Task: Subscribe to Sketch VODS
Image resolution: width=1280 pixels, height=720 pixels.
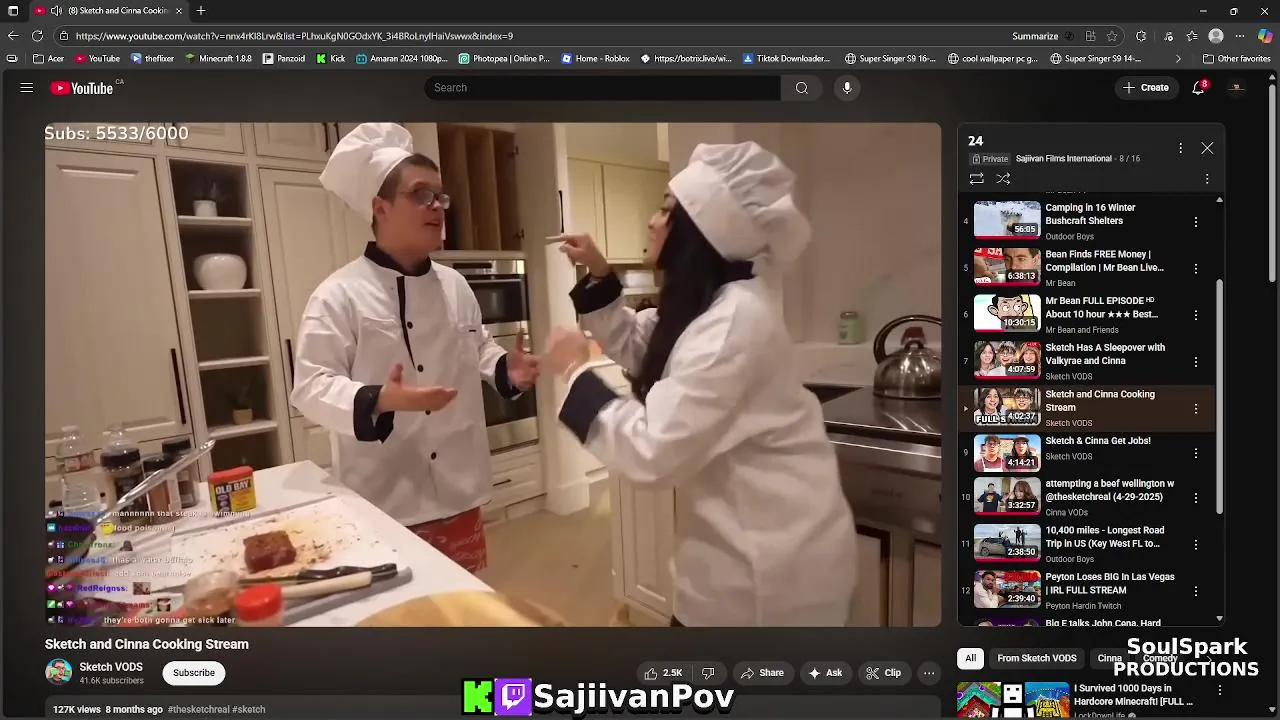Action: pyautogui.click(x=194, y=673)
